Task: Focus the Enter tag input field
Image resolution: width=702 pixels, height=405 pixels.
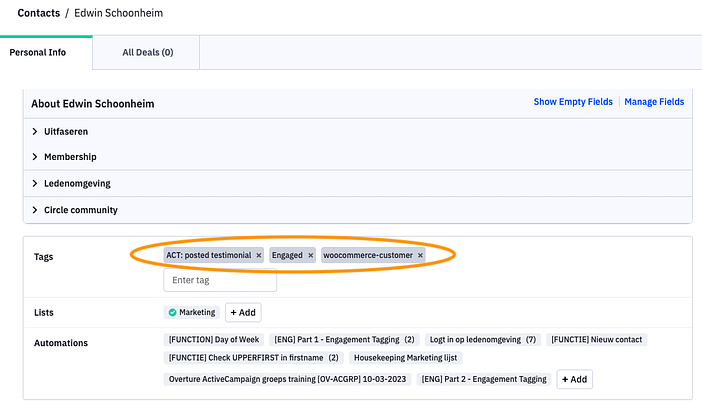Action: (x=220, y=280)
